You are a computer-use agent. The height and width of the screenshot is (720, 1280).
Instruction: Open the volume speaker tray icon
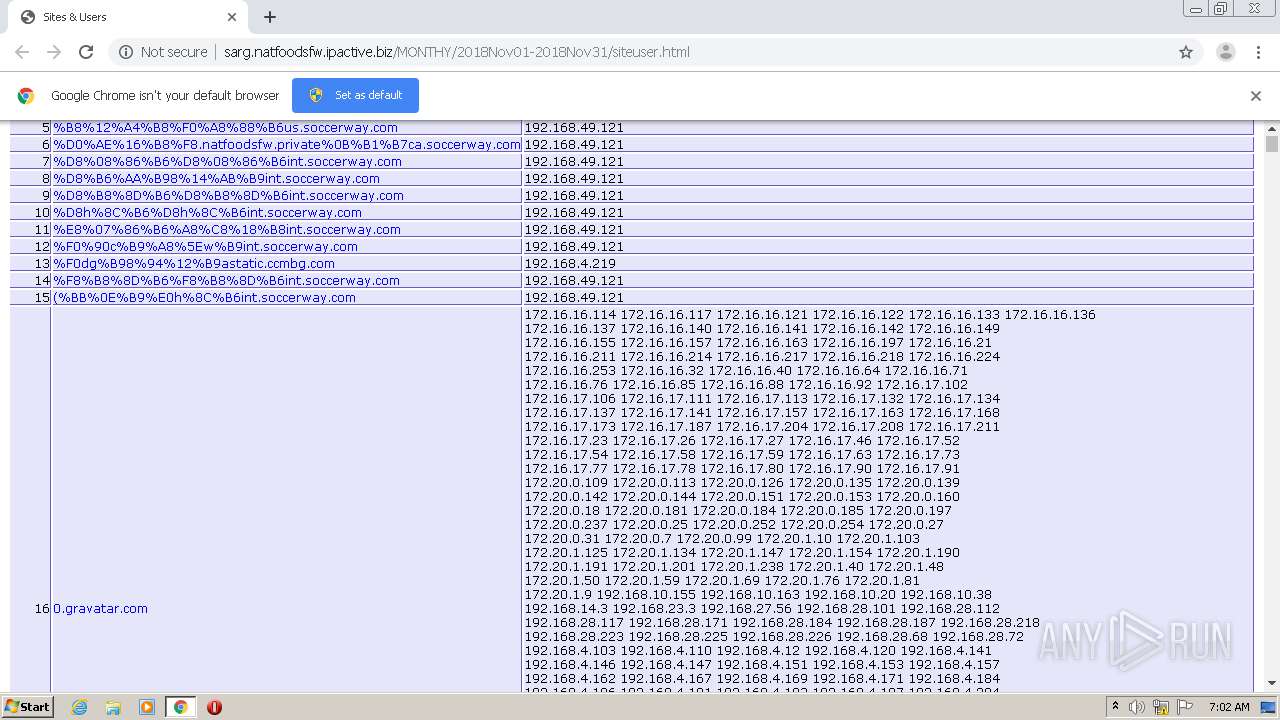tap(1137, 707)
